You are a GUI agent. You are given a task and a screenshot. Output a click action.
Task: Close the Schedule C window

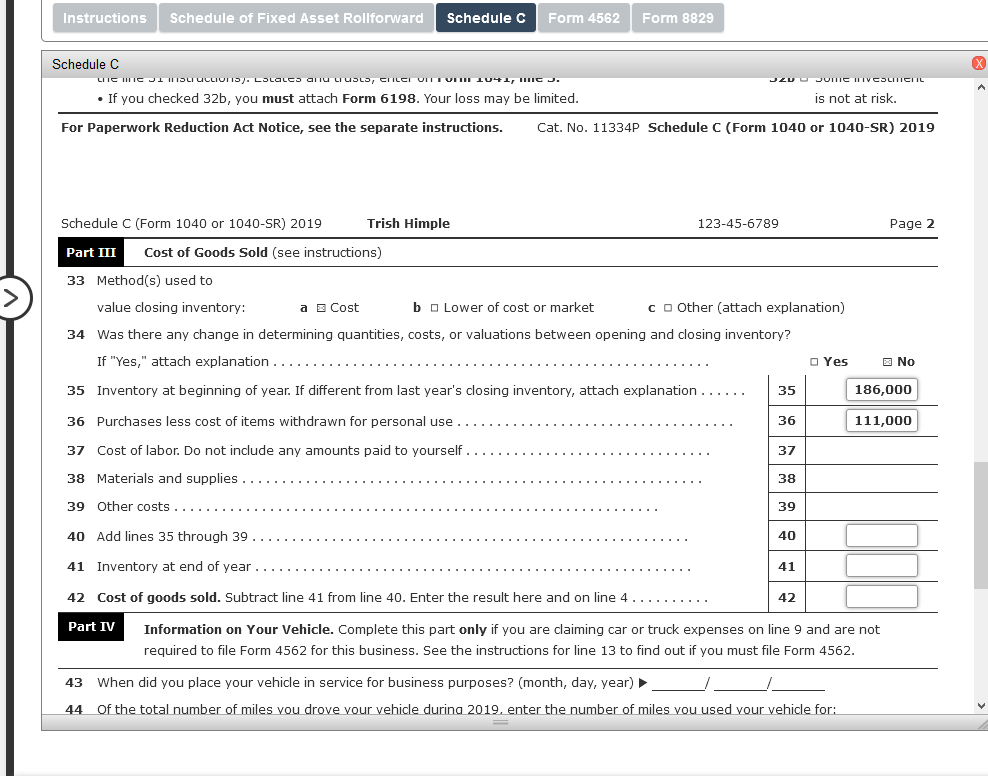point(977,63)
